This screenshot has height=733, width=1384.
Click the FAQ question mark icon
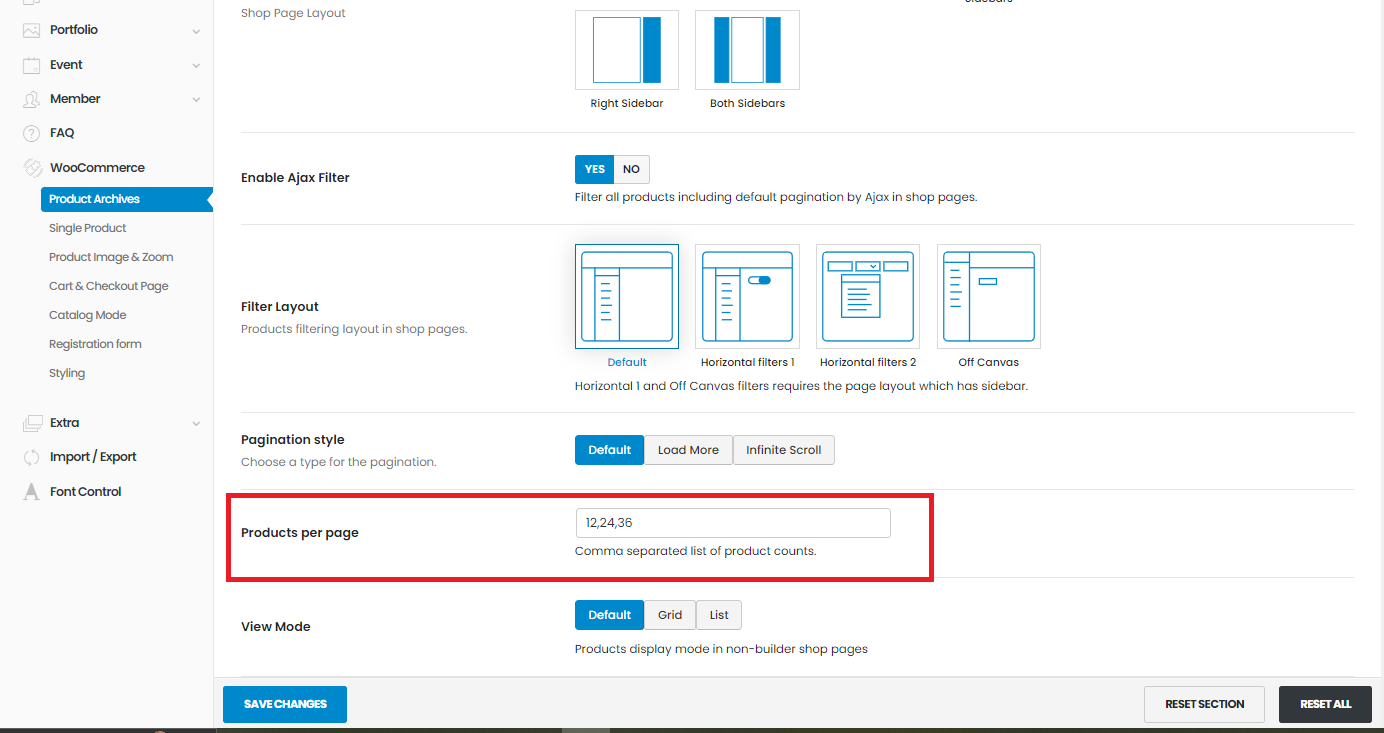[32, 133]
